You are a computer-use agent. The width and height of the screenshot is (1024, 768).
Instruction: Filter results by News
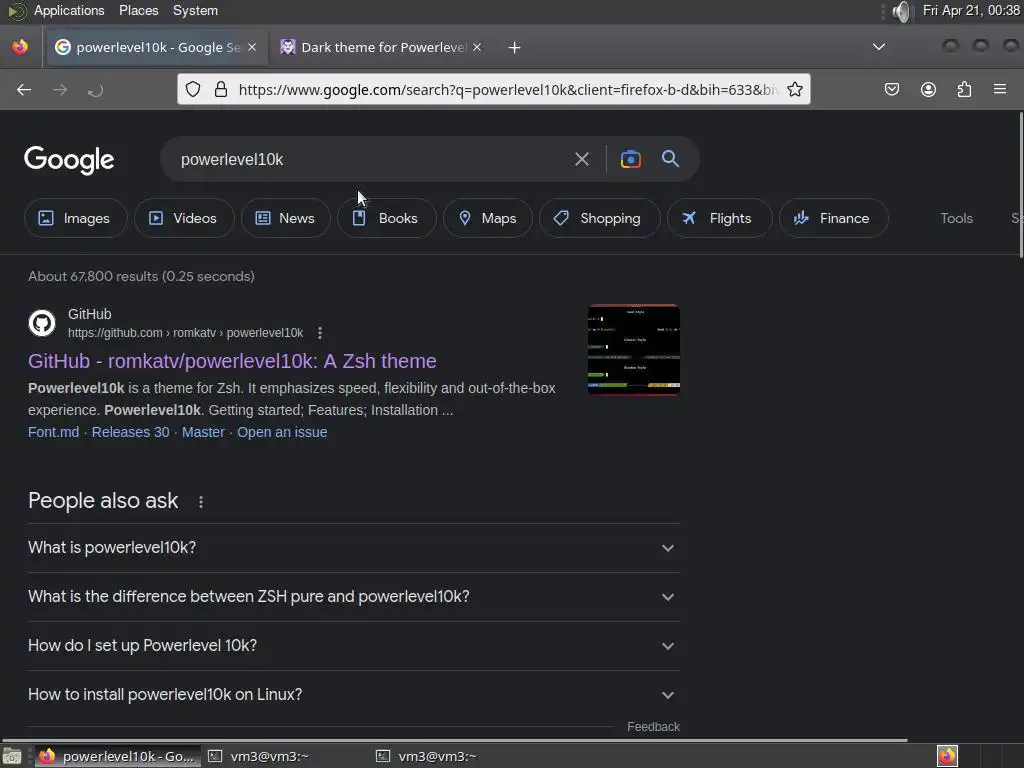click(285, 218)
